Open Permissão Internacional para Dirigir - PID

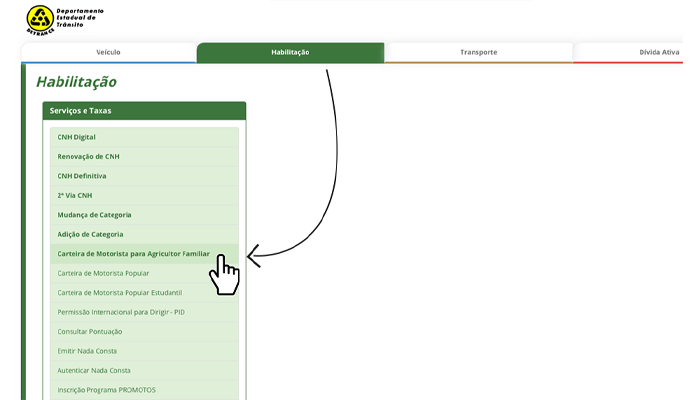(144, 312)
